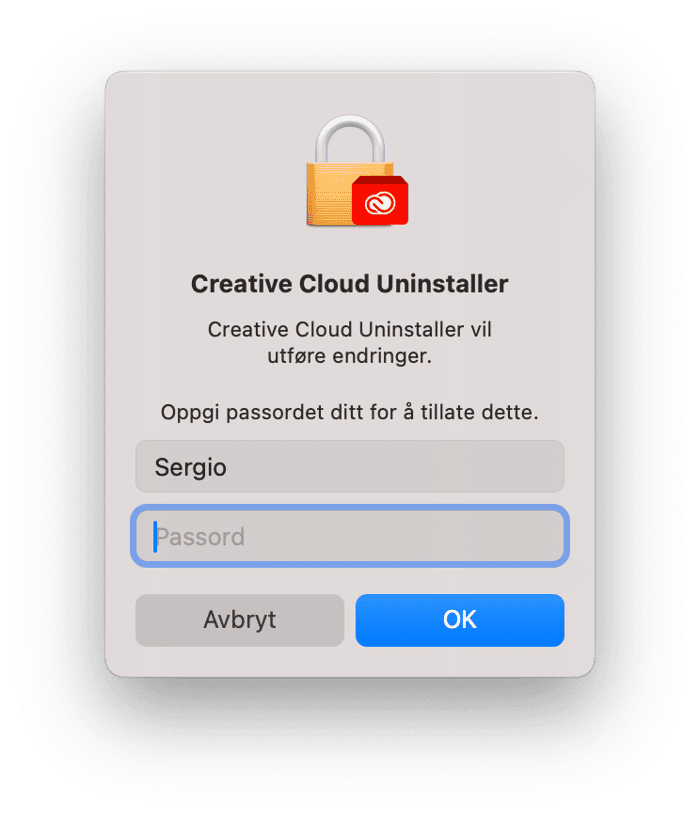The image size is (700, 816).
Task: Click the white OK label
Action: [x=460, y=620]
